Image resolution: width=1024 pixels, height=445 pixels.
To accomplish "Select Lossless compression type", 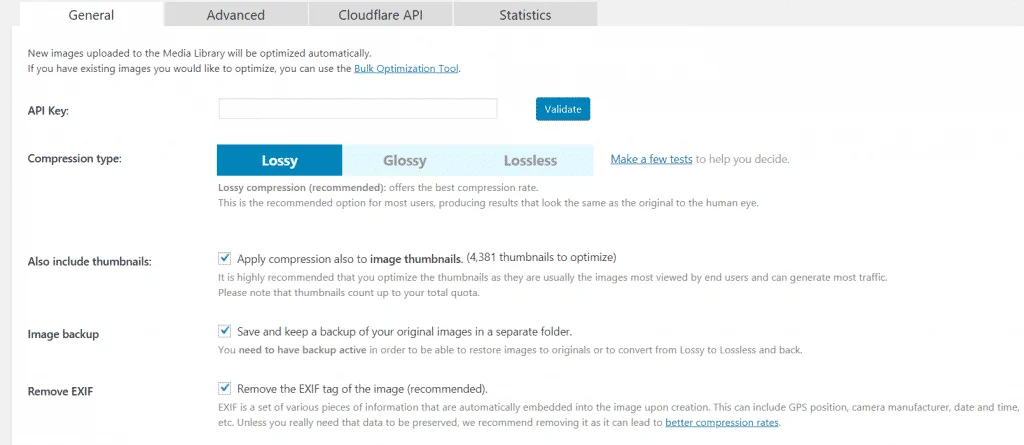I will coord(530,160).
